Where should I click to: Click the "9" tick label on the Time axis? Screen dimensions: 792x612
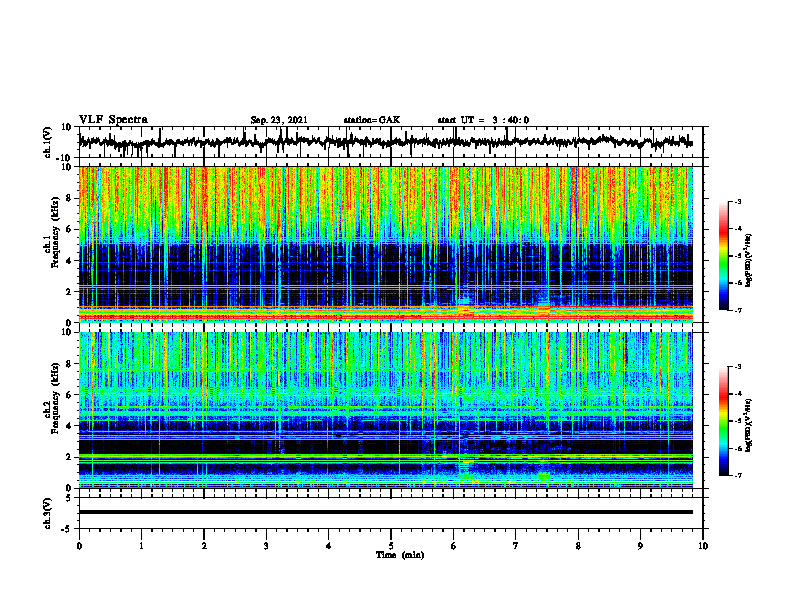tap(640, 546)
